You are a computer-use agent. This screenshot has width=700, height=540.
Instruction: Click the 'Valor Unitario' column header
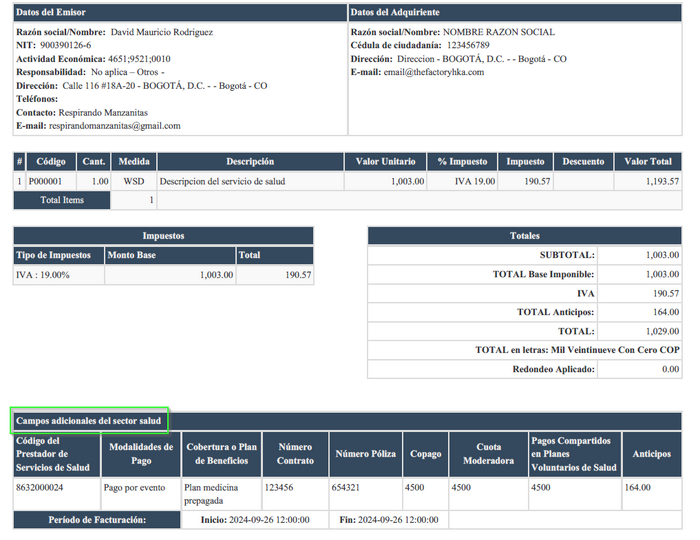(385, 161)
